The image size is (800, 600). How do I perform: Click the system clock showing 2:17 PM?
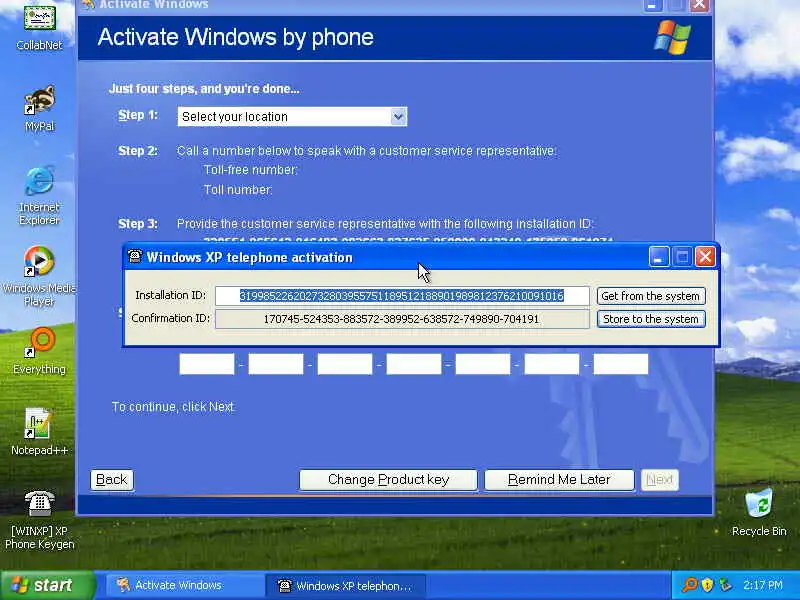point(762,585)
